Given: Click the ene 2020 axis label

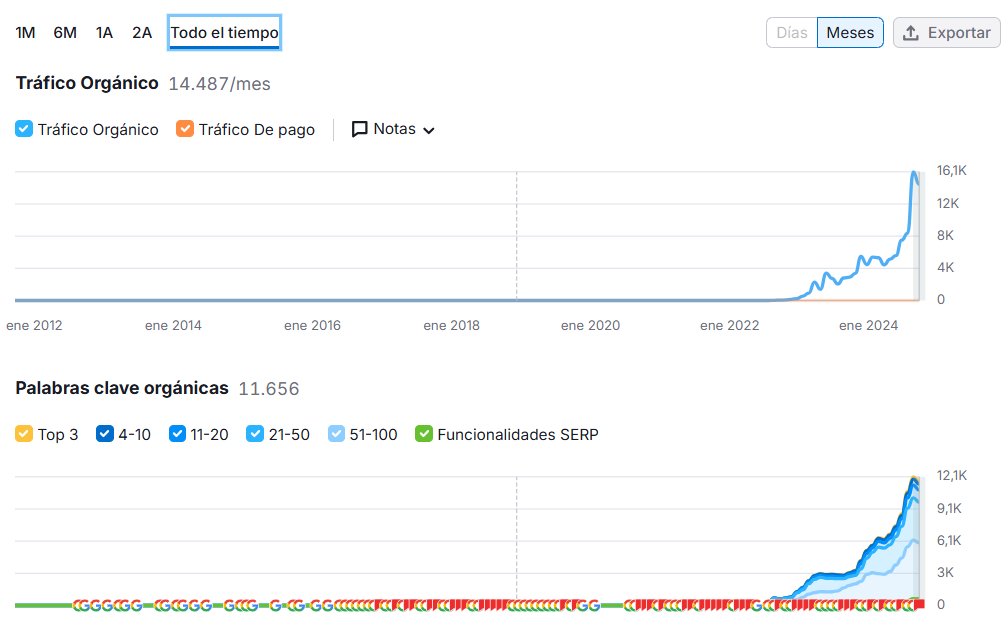Looking at the screenshot, I should click(x=590, y=325).
